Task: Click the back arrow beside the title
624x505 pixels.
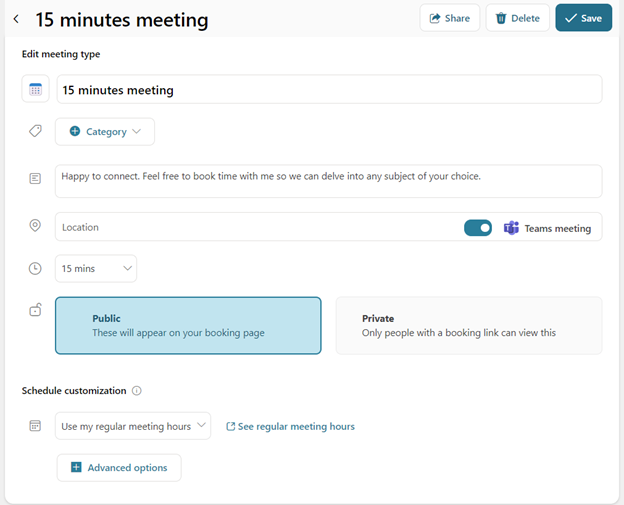Action: point(16,19)
